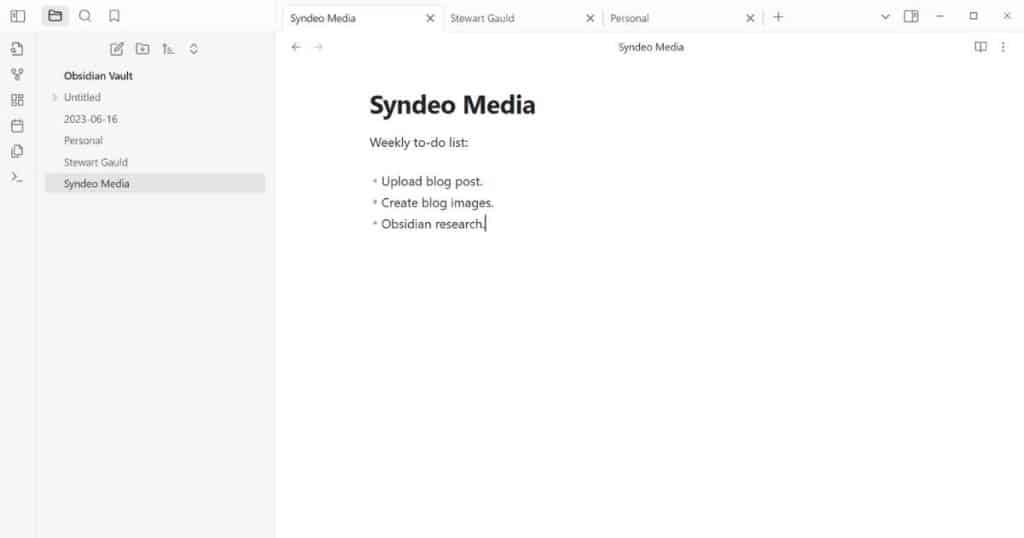The height and width of the screenshot is (538, 1024).
Task: Place cursor in Create blog images item
Action: (438, 203)
